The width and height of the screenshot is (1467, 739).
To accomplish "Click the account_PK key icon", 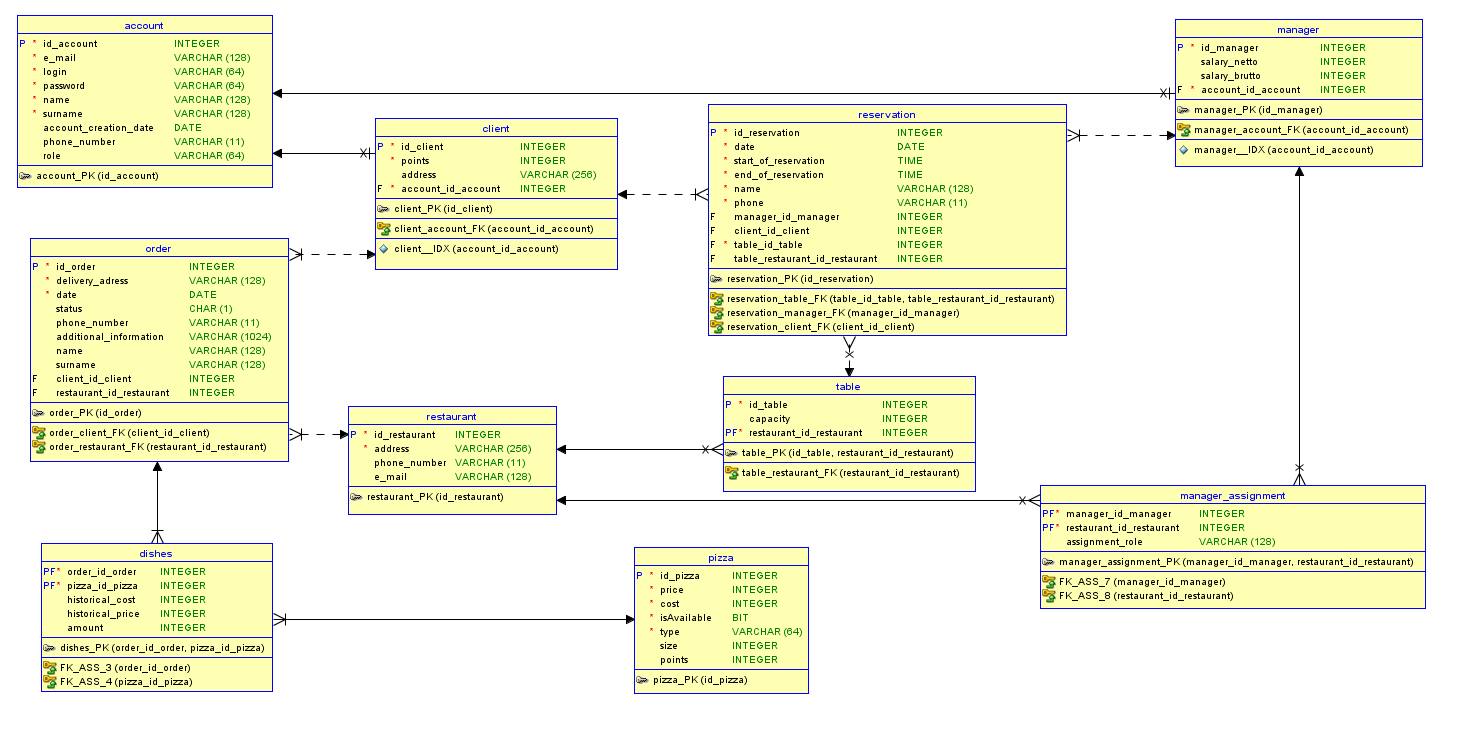I will pos(26,176).
